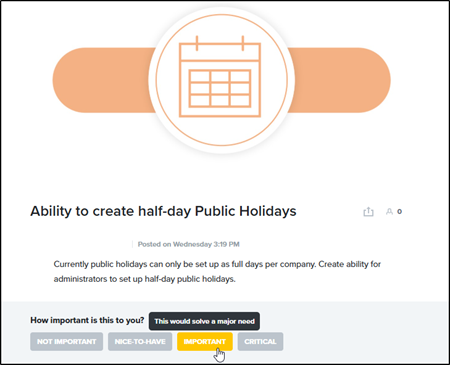This screenshot has height=365, width=450.
Task: Select the Nice-To-Have importance option
Action: (x=140, y=341)
